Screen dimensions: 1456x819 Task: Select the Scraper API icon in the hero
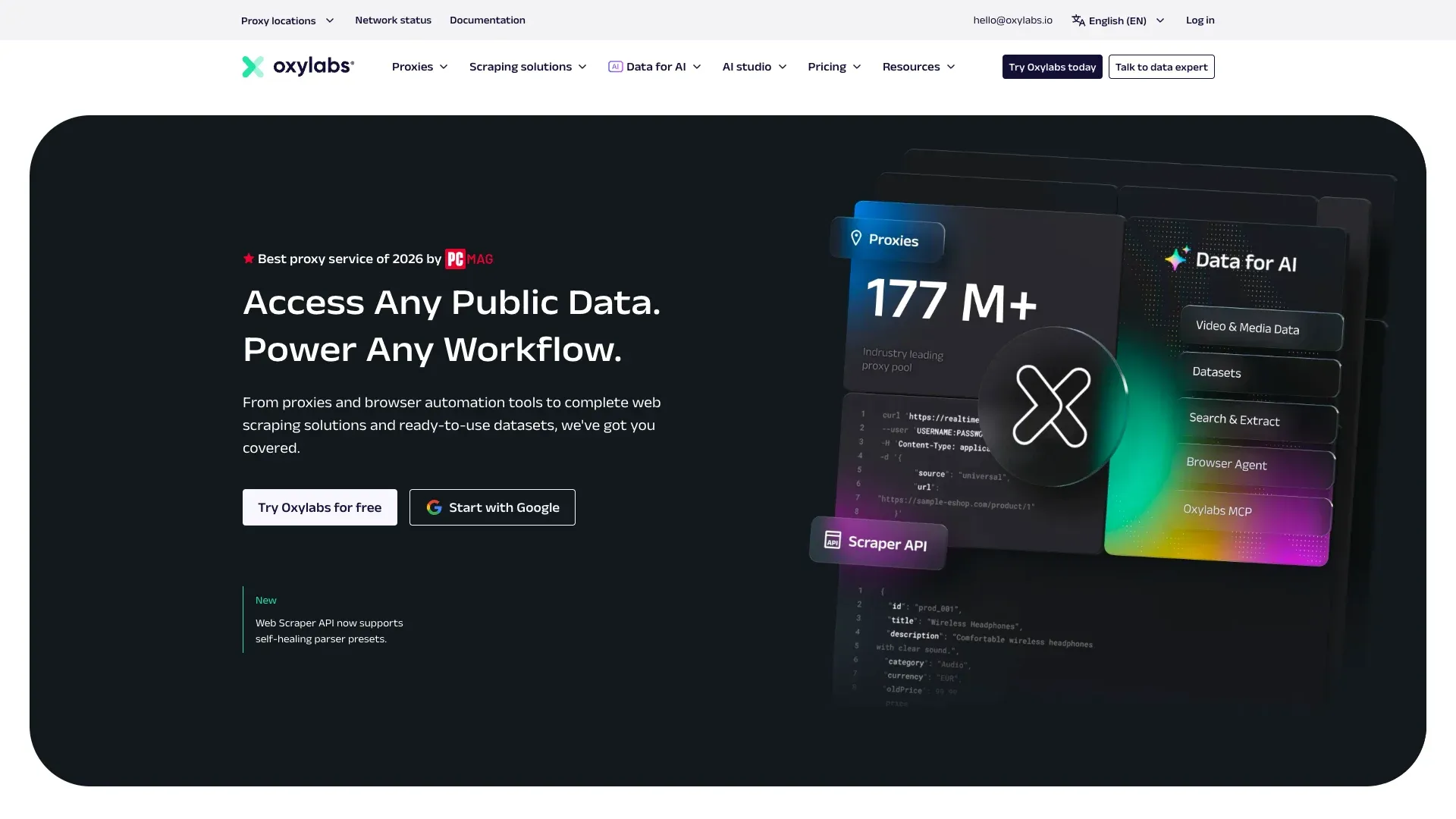pos(833,541)
